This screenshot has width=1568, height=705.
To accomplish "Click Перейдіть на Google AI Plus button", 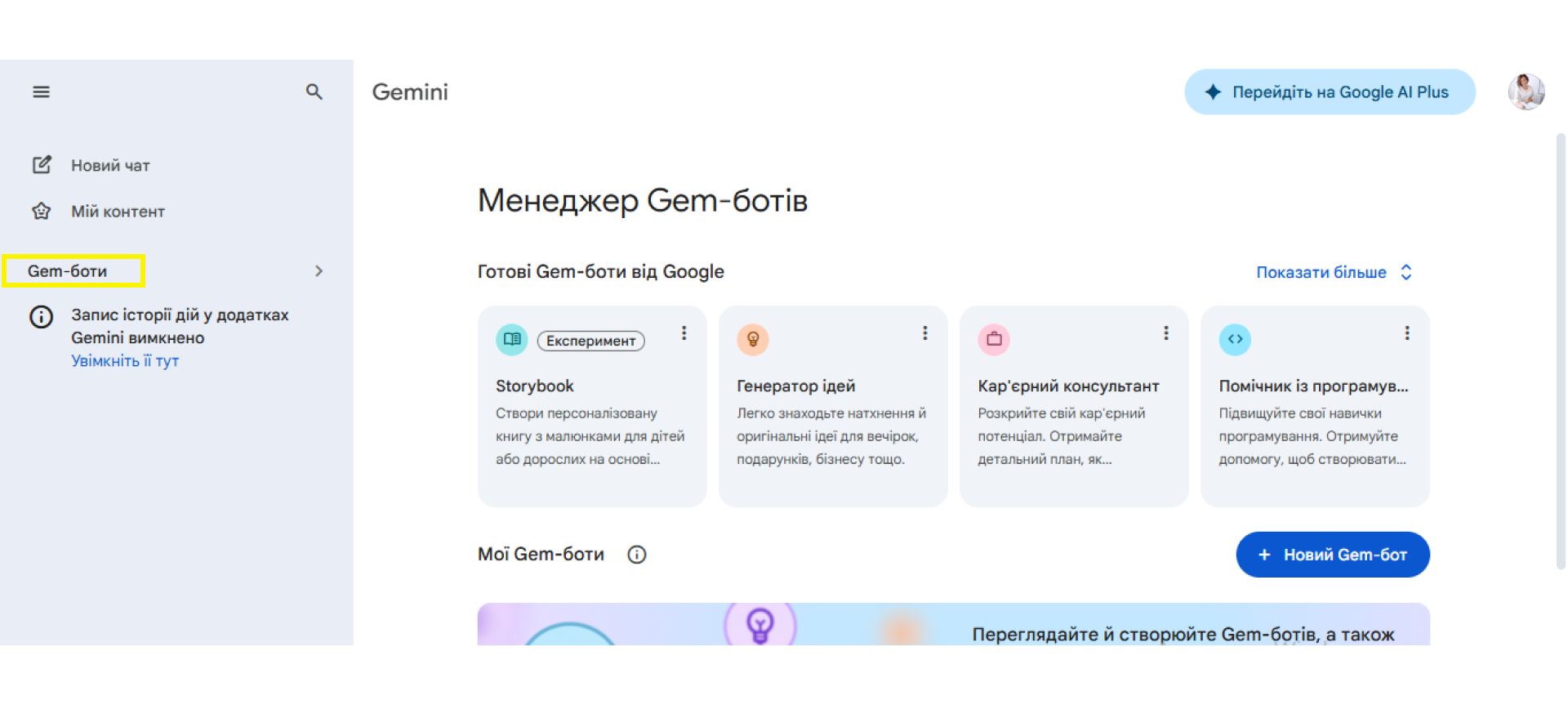I will click(1330, 92).
